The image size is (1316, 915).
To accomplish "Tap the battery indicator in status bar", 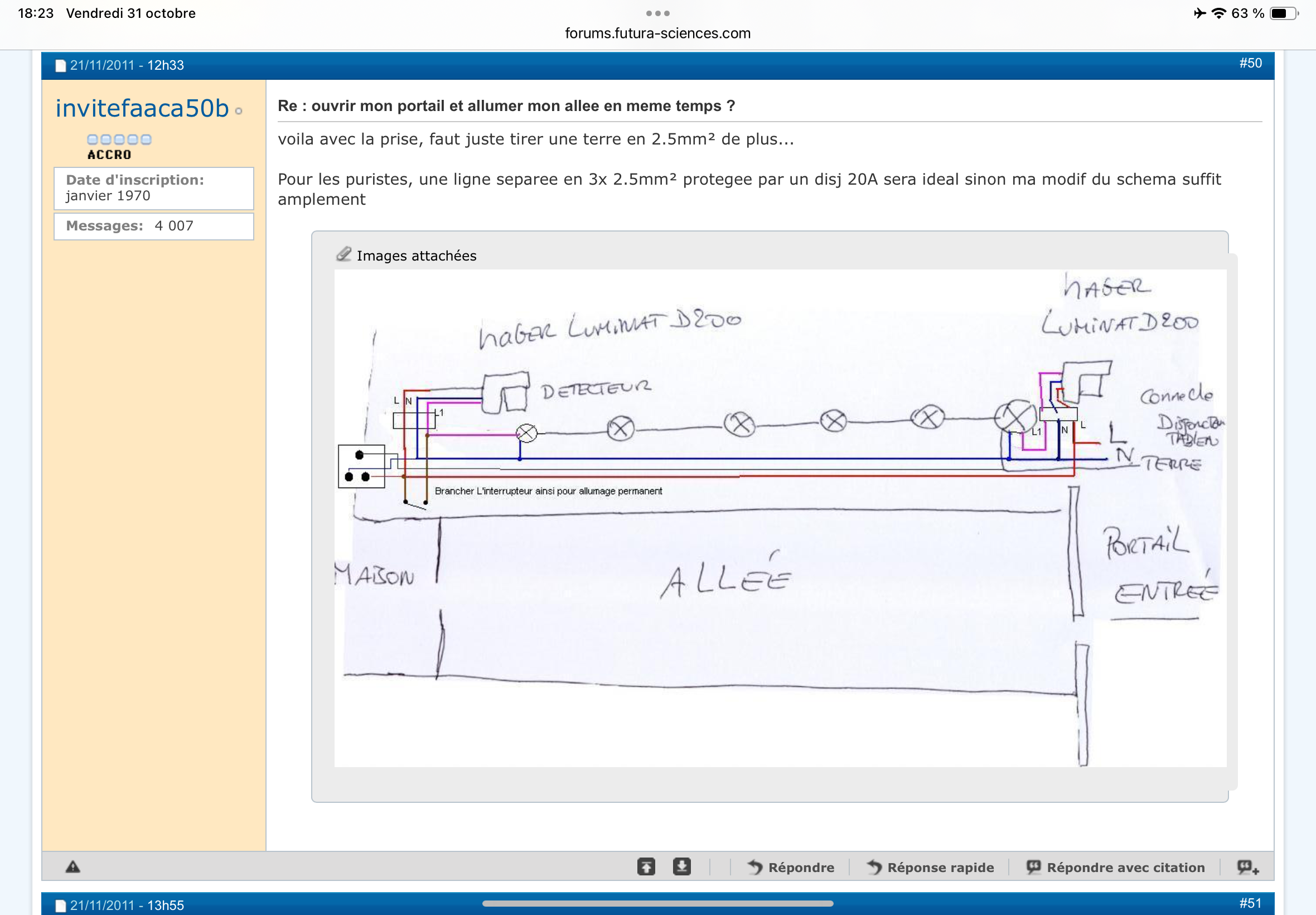I will tap(1283, 13).
